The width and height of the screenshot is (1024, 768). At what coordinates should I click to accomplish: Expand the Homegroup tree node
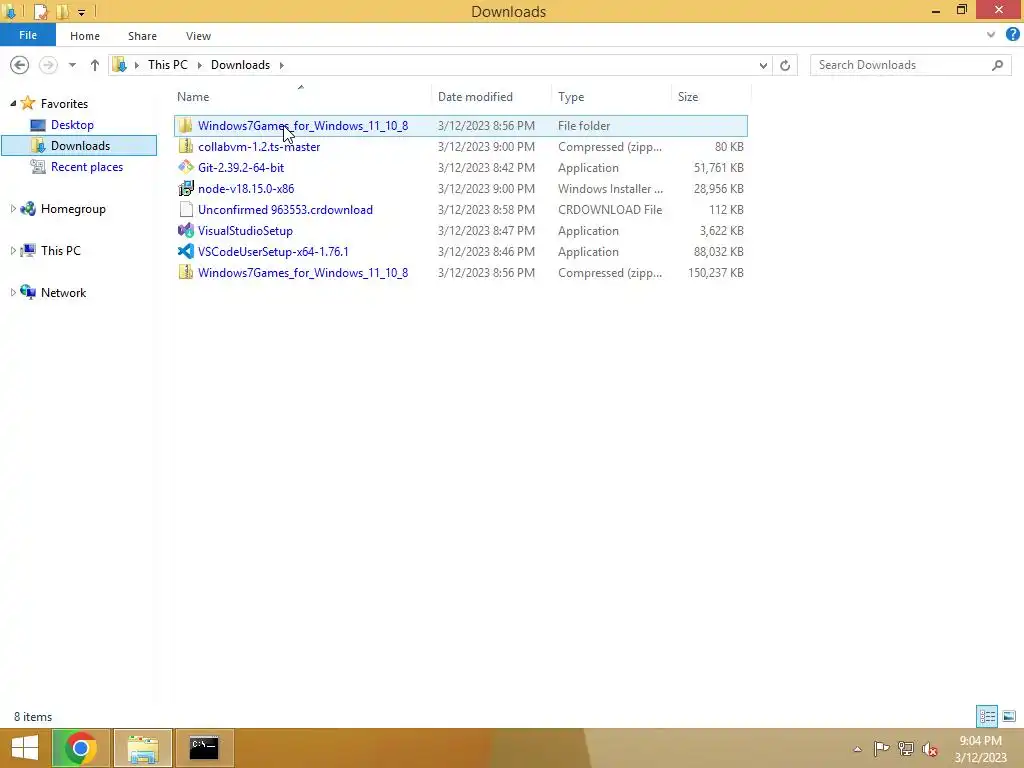(13, 208)
